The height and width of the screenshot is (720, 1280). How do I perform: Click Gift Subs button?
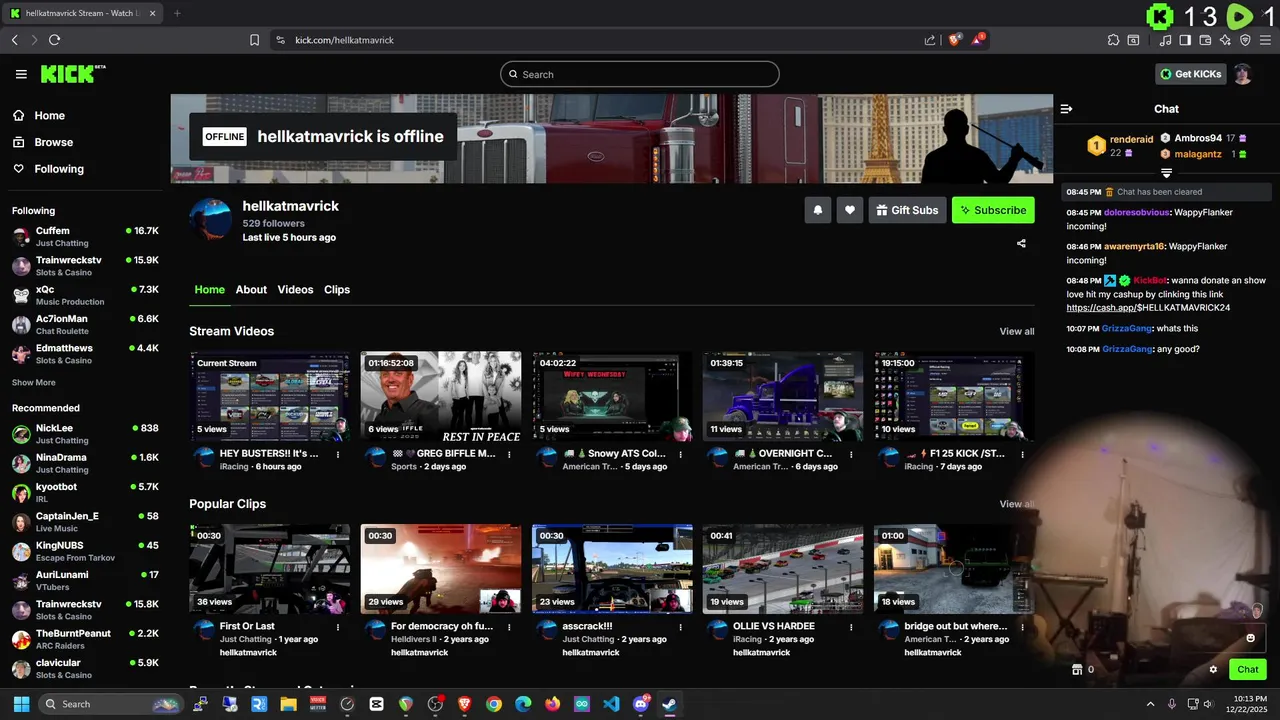point(907,210)
